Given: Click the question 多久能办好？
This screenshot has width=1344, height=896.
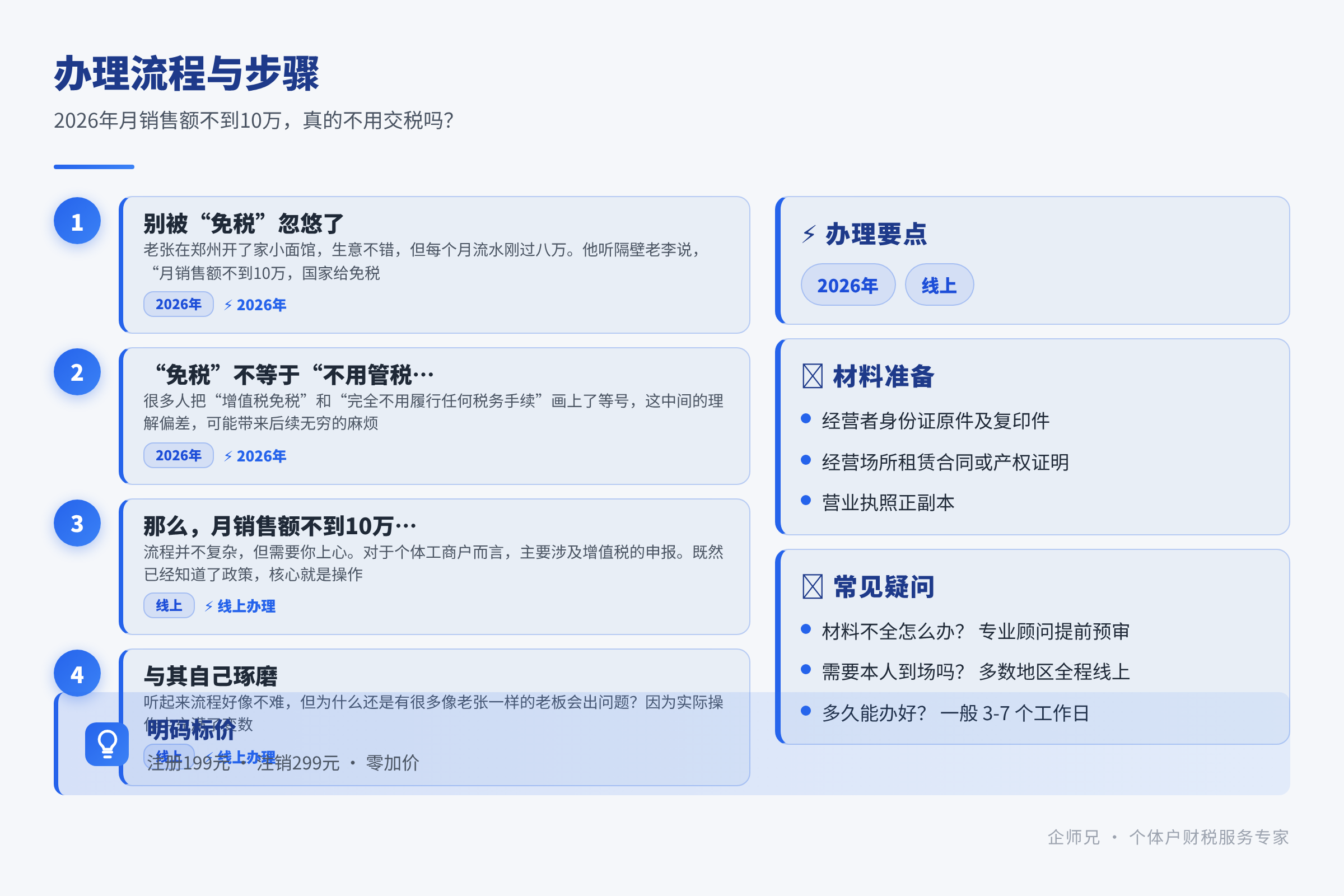Looking at the screenshot, I should click(874, 712).
